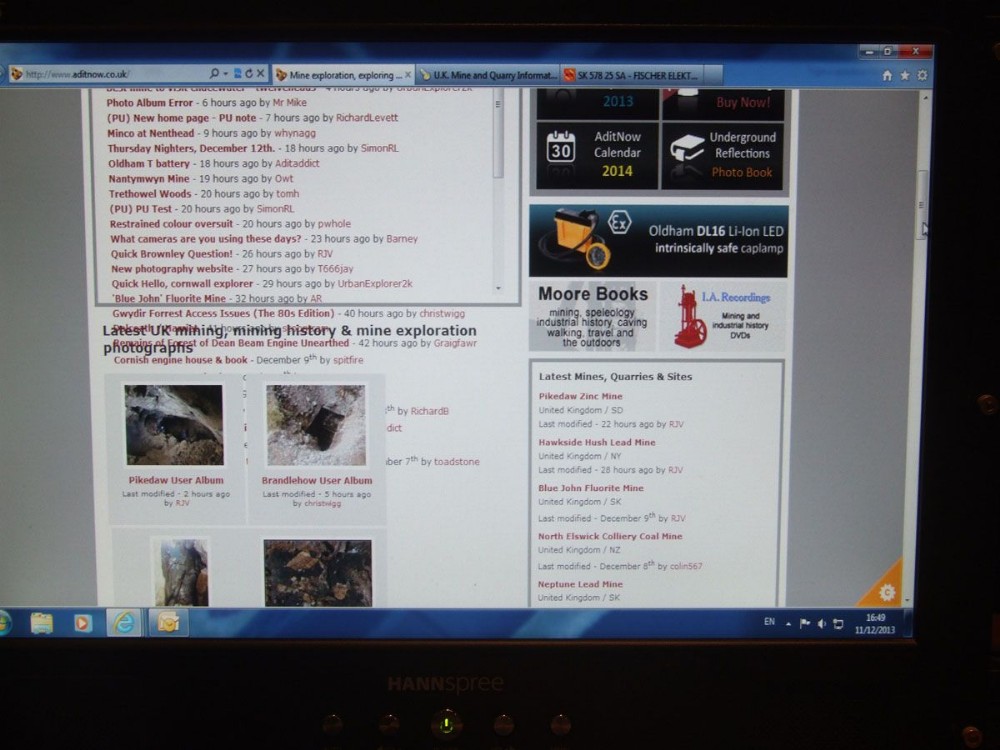Open the Pikedaw Zinc Mine link
This screenshot has width=1000, height=750.
pyautogui.click(x=580, y=396)
